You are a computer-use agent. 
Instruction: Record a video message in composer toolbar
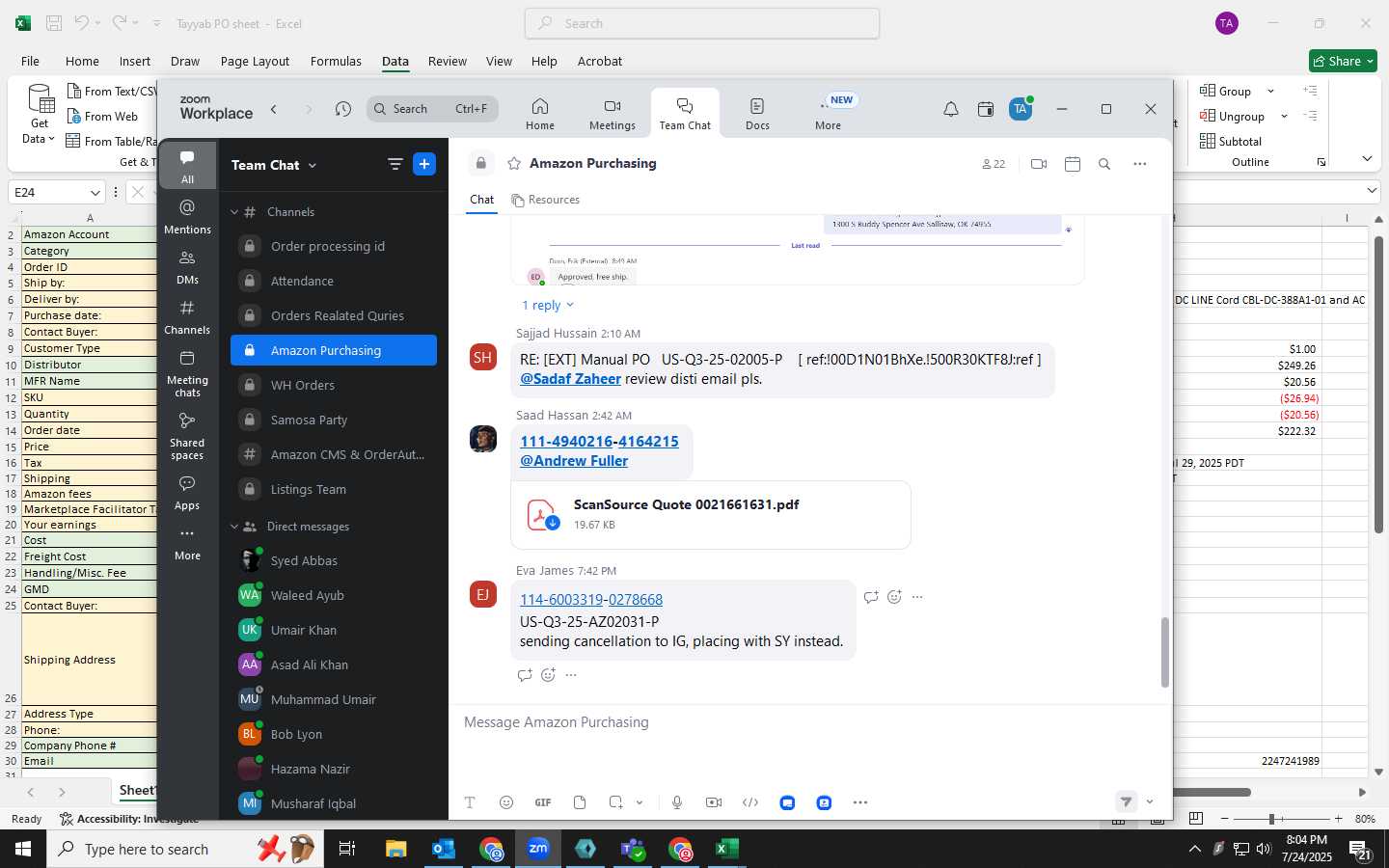(x=714, y=802)
